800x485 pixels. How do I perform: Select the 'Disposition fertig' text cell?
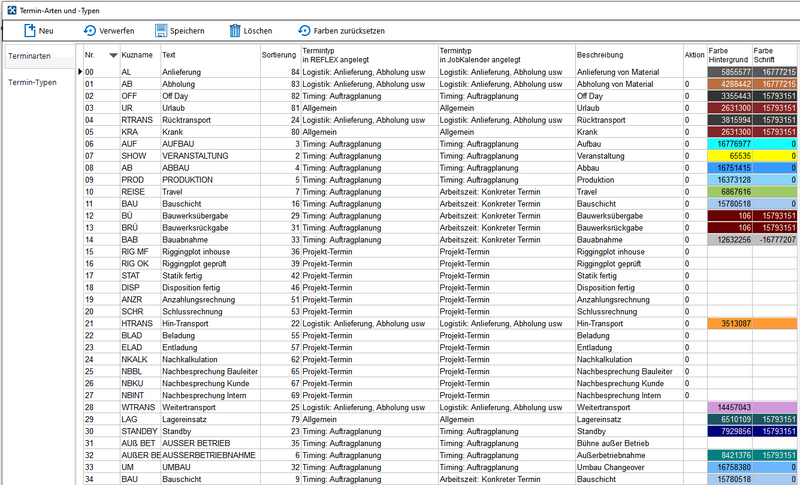pos(211,288)
